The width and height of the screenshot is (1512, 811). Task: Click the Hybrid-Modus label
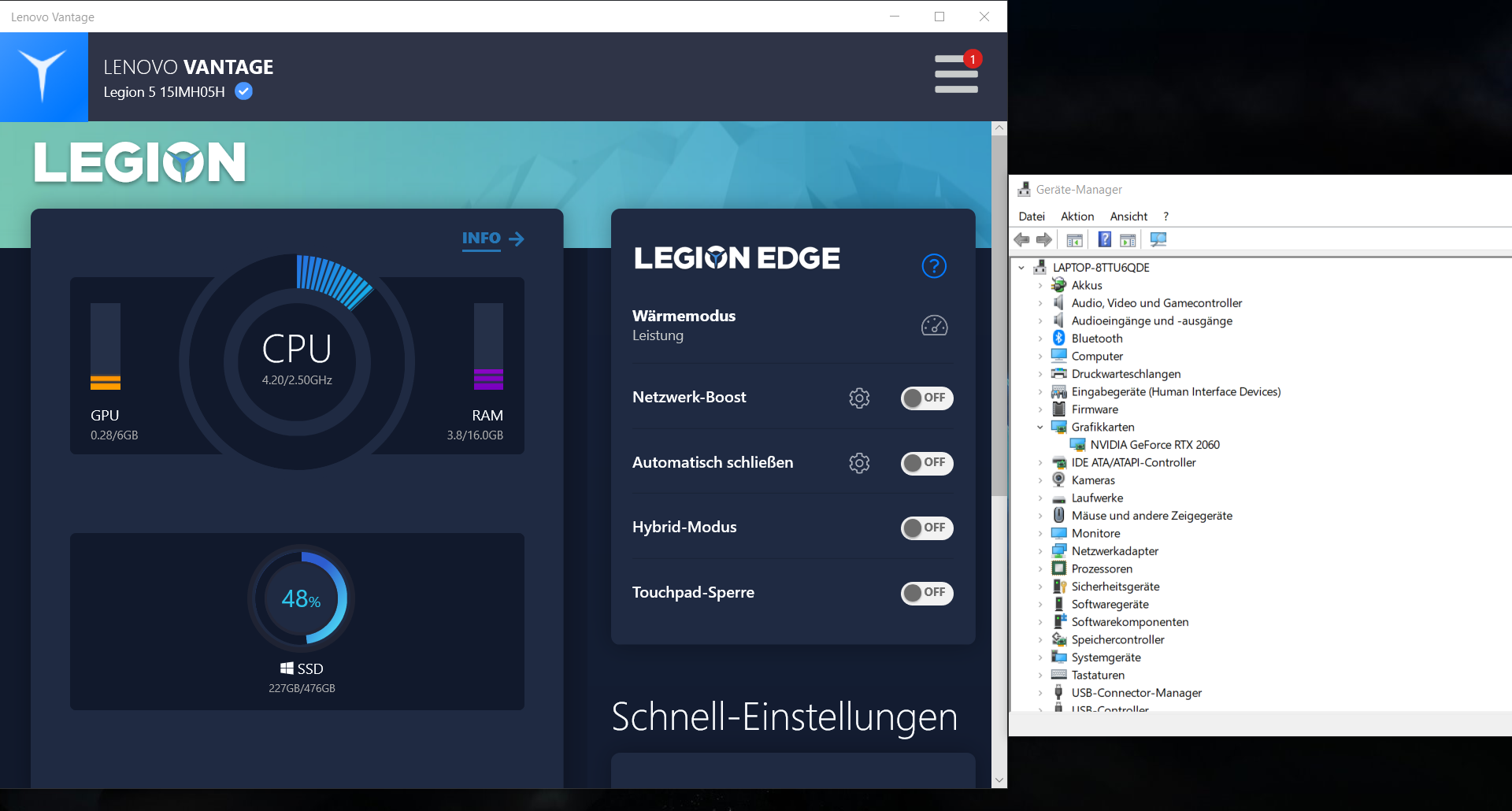click(684, 527)
